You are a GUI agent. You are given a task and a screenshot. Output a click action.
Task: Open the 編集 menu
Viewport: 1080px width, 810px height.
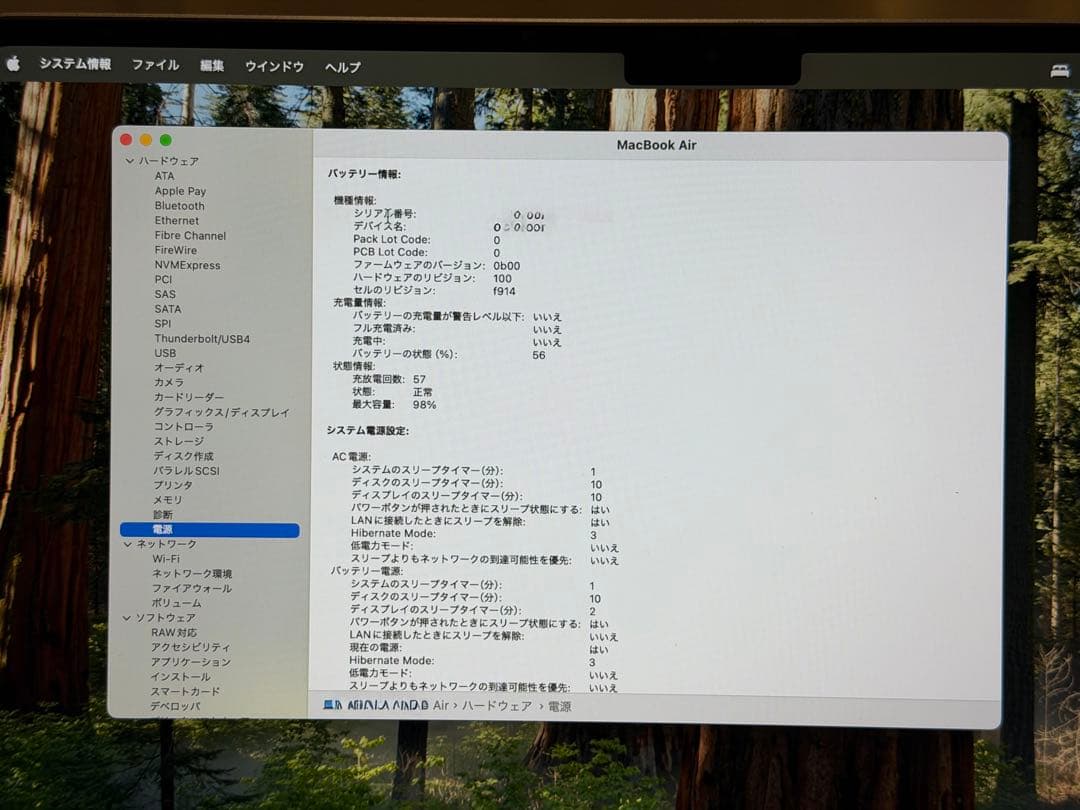[213, 66]
